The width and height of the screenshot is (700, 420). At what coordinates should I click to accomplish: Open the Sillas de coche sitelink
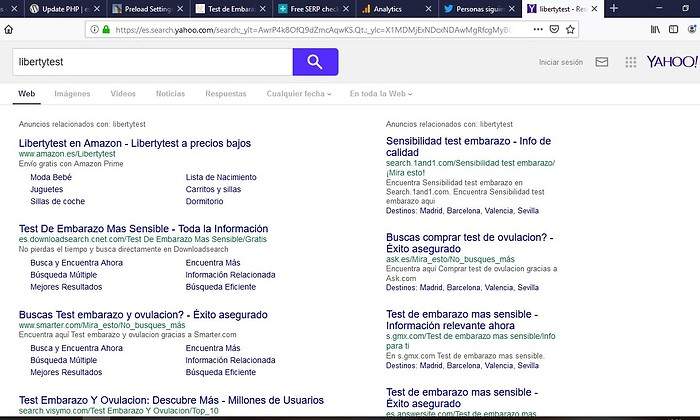pos(58,201)
